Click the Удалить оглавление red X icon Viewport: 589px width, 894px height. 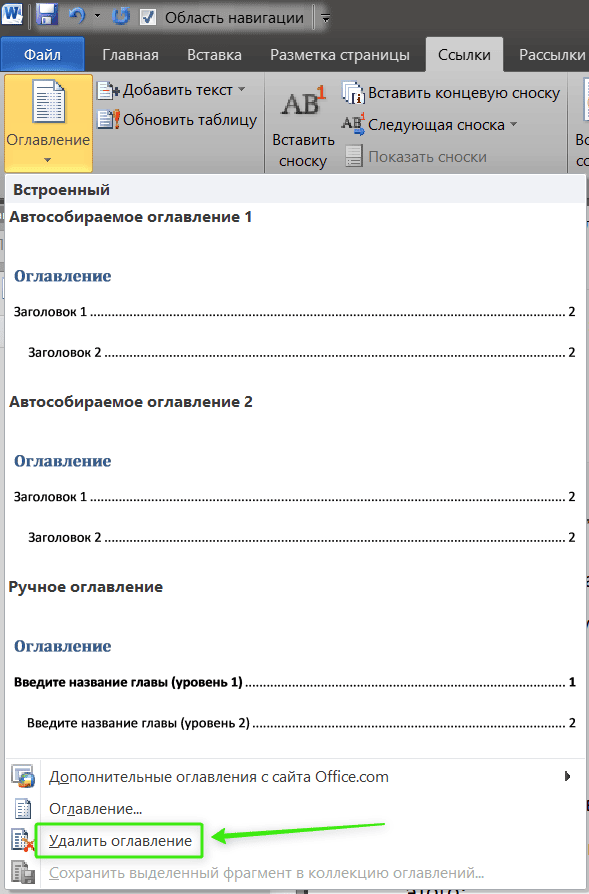point(23,841)
